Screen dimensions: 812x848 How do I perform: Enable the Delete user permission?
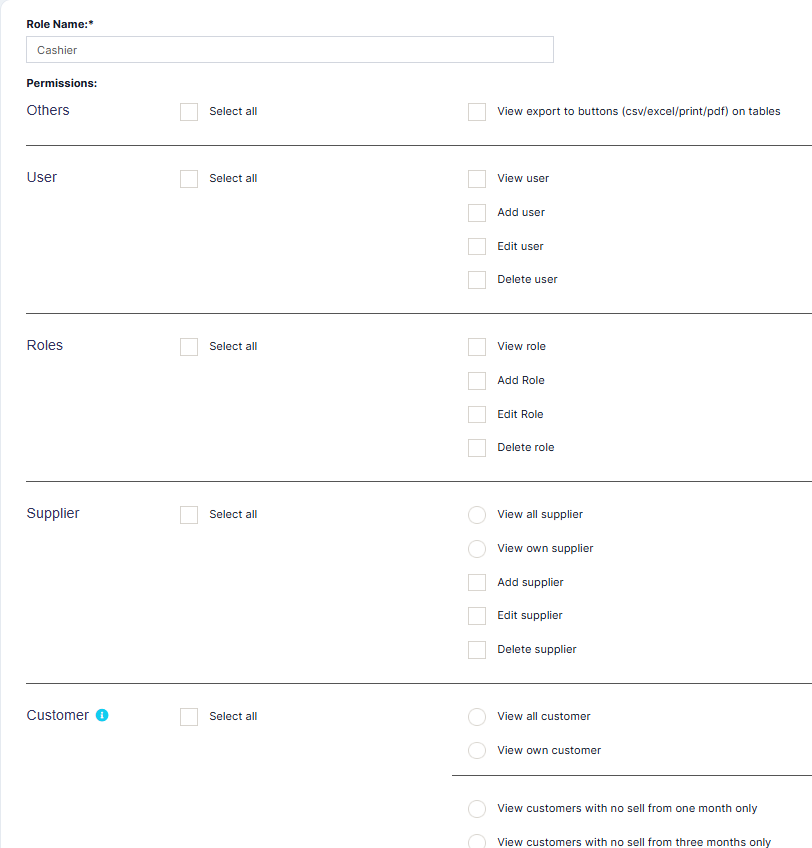tap(477, 280)
